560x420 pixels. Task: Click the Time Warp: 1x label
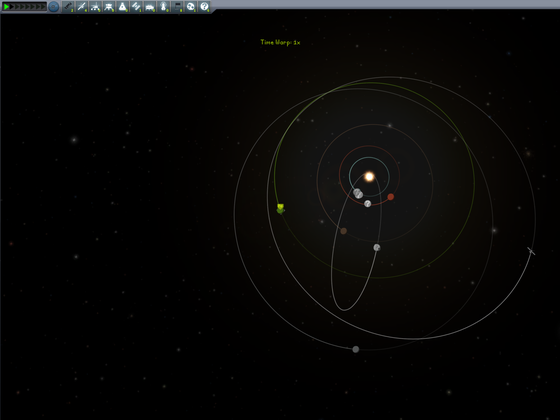(280, 42)
